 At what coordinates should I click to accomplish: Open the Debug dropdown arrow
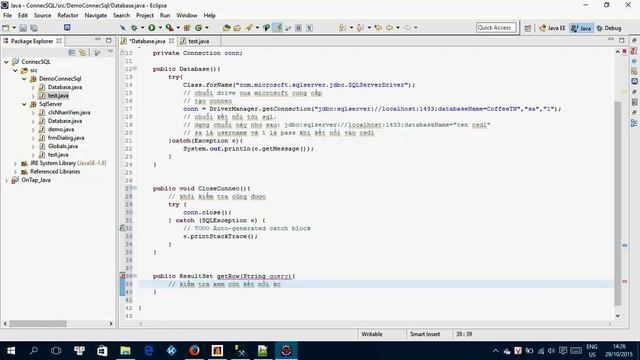[x=142, y=28]
